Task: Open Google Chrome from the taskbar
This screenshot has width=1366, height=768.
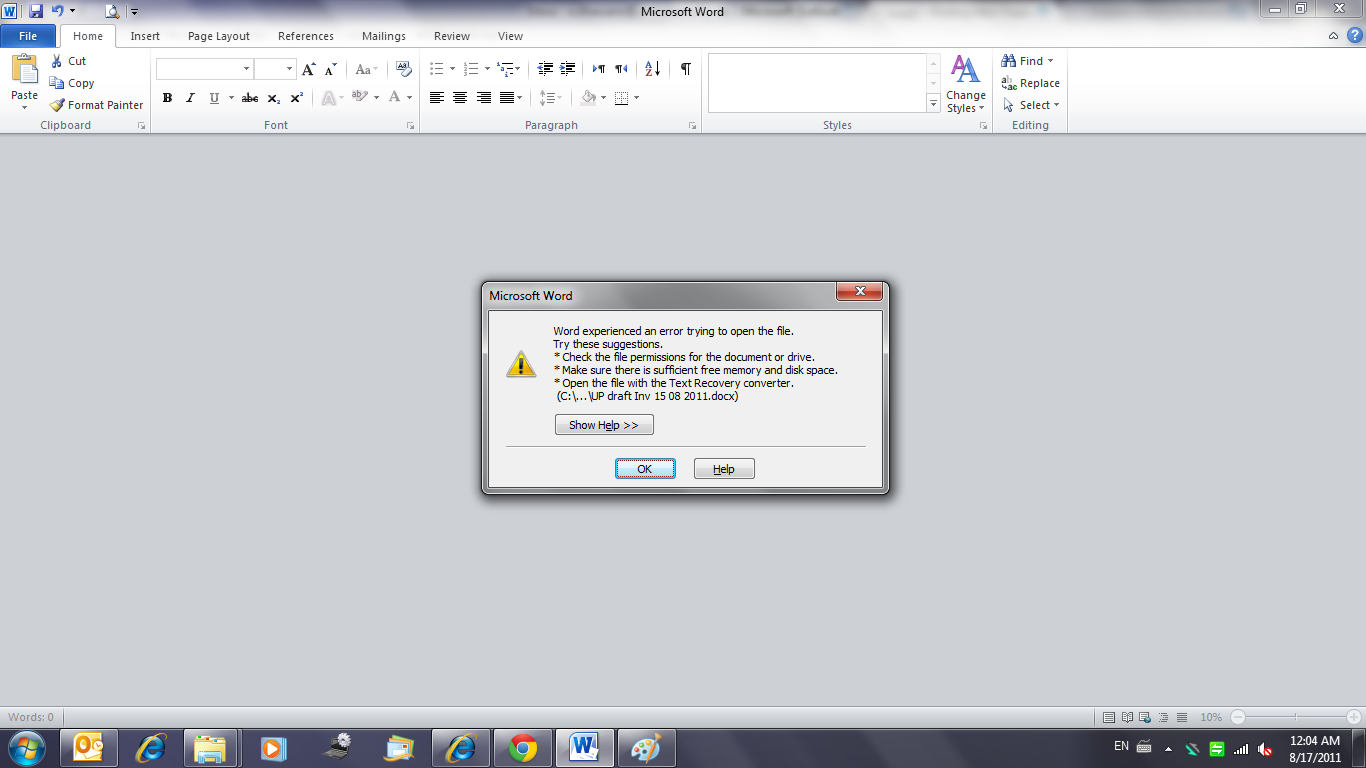Action: 522,748
